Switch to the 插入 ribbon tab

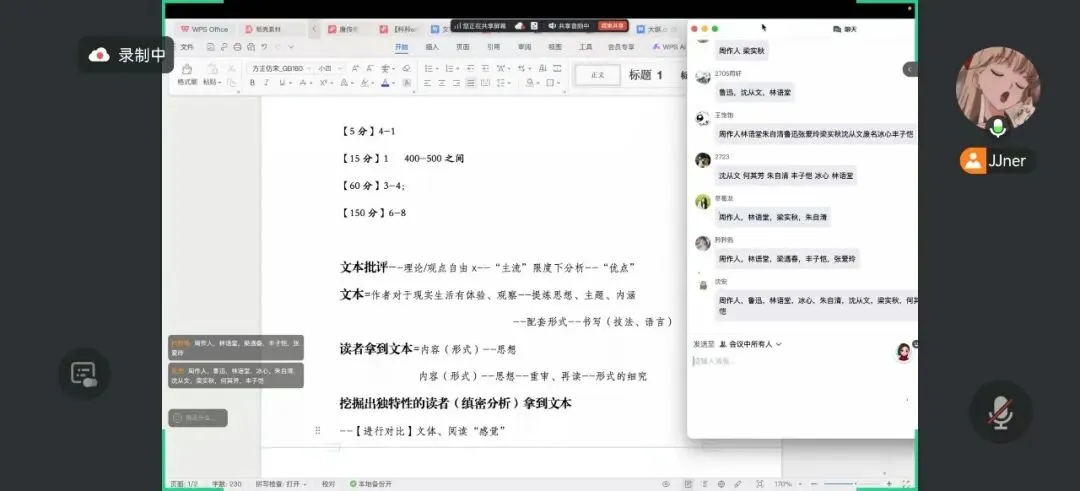432,47
